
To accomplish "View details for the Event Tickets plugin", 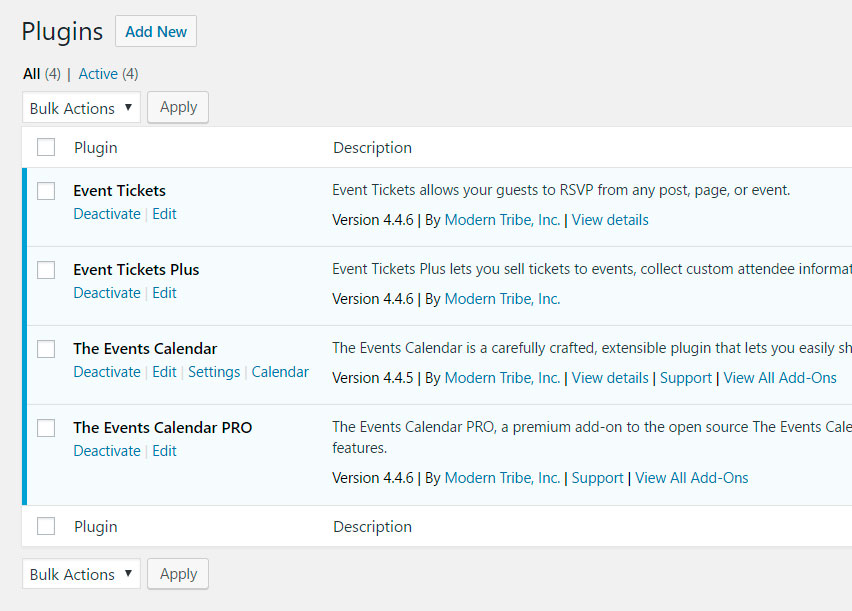I will [610, 220].
